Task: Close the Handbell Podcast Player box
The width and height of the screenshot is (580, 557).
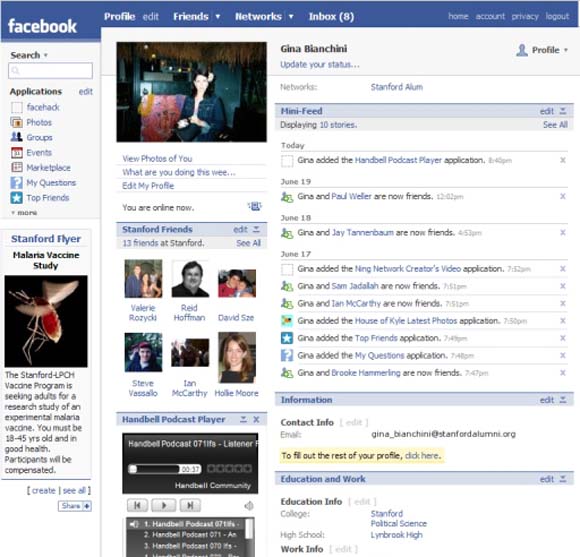Action: click(256, 419)
